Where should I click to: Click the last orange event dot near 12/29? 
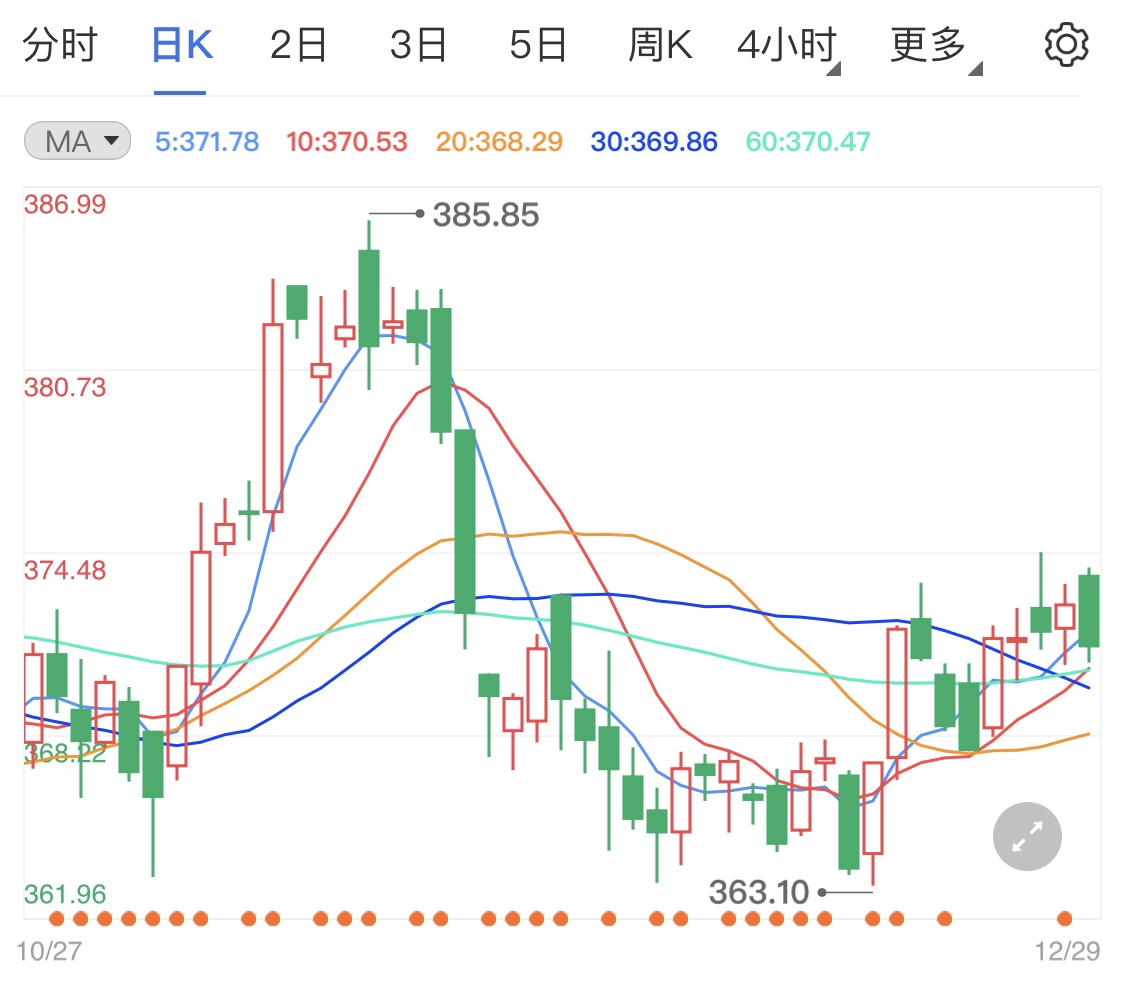pyautogui.click(x=1065, y=919)
